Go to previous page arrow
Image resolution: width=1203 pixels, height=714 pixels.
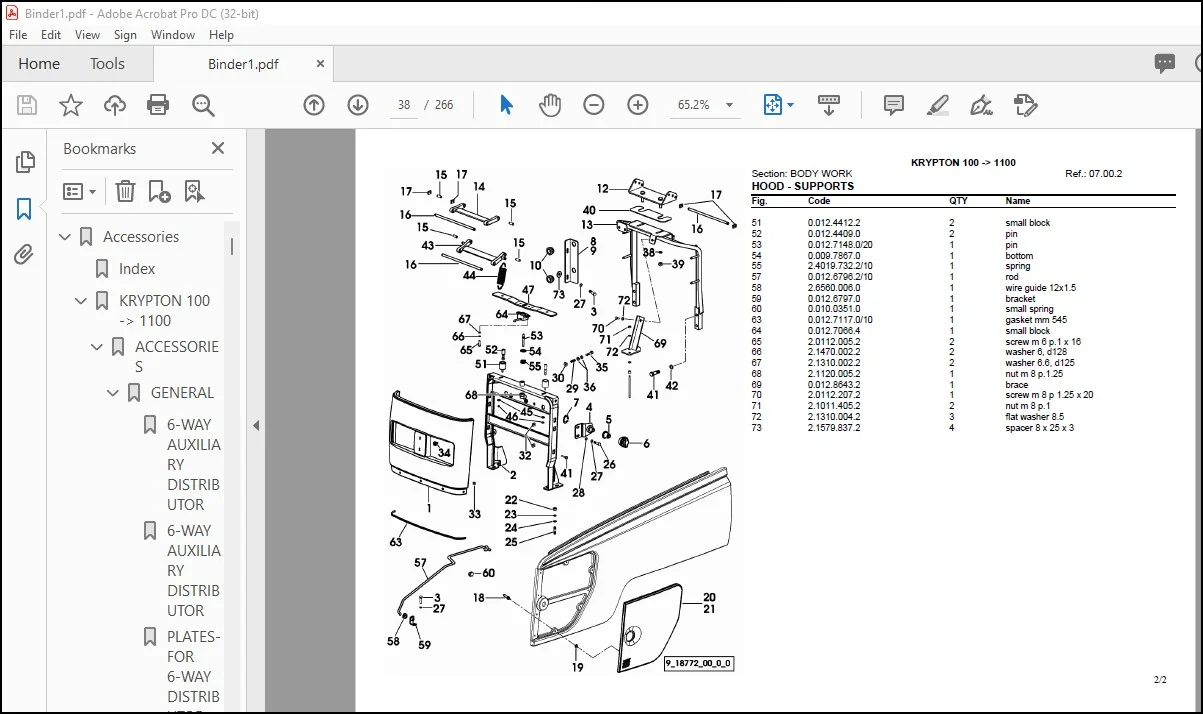click(x=314, y=105)
